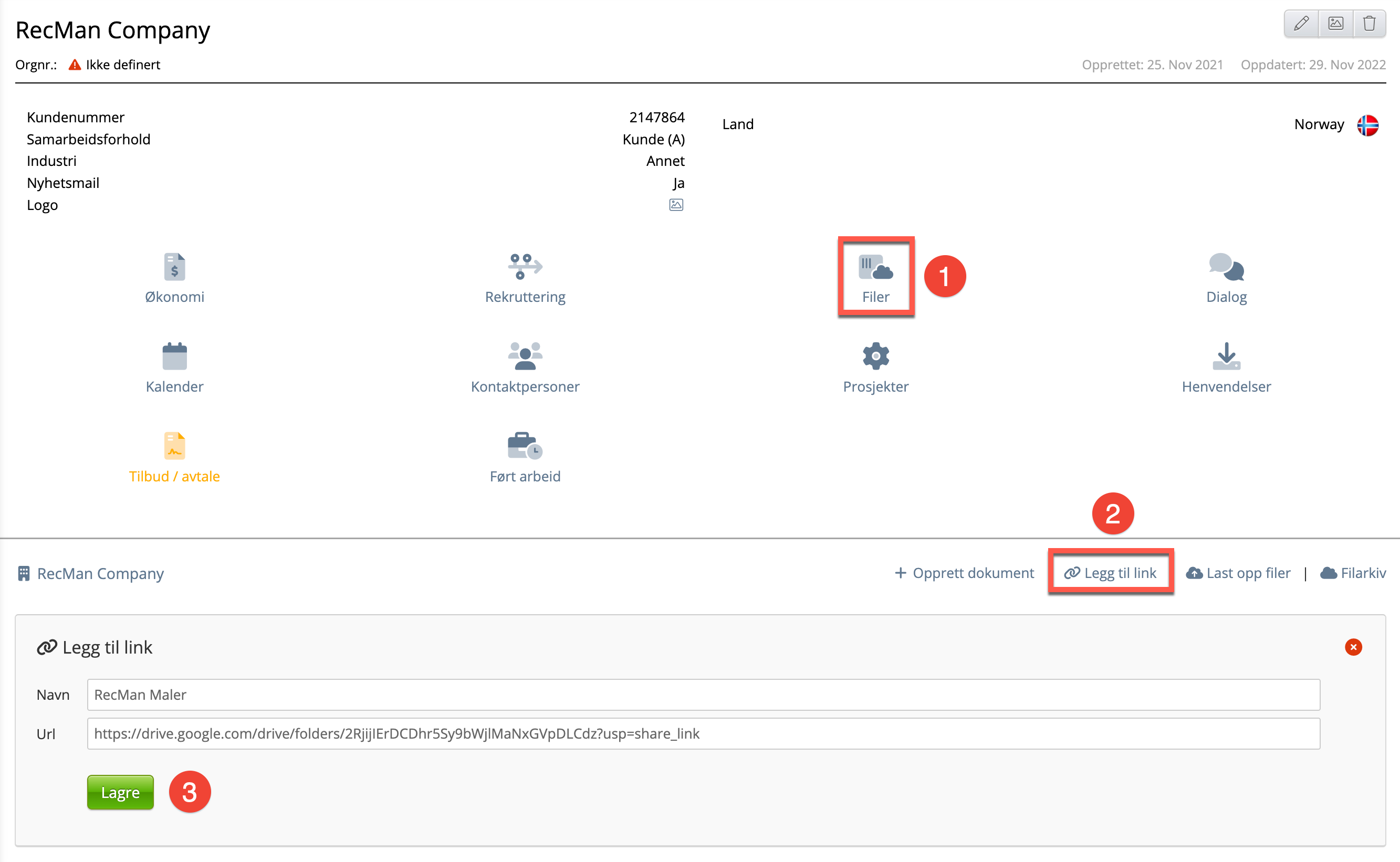Click the image upload toolbar icon
Screen dimensions: 1400x862
(x=1335, y=24)
